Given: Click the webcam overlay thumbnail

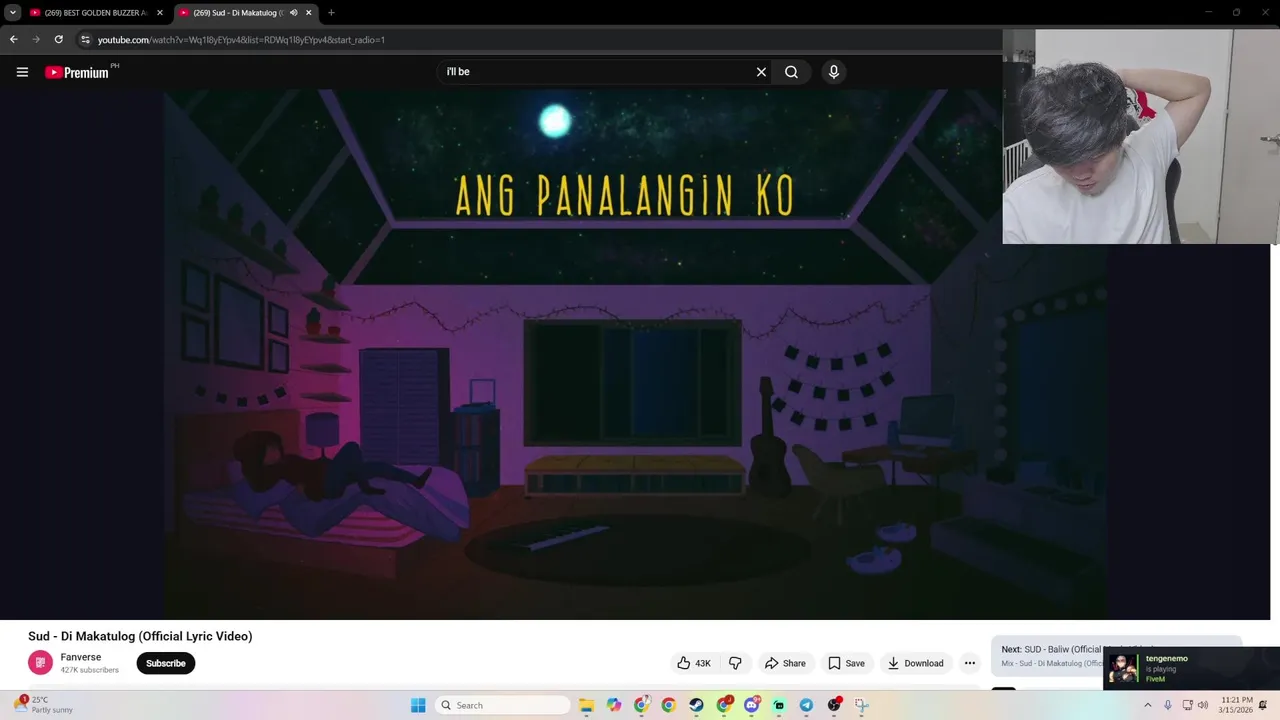Looking at the screenshot, I should click(x=1141, y=136).
